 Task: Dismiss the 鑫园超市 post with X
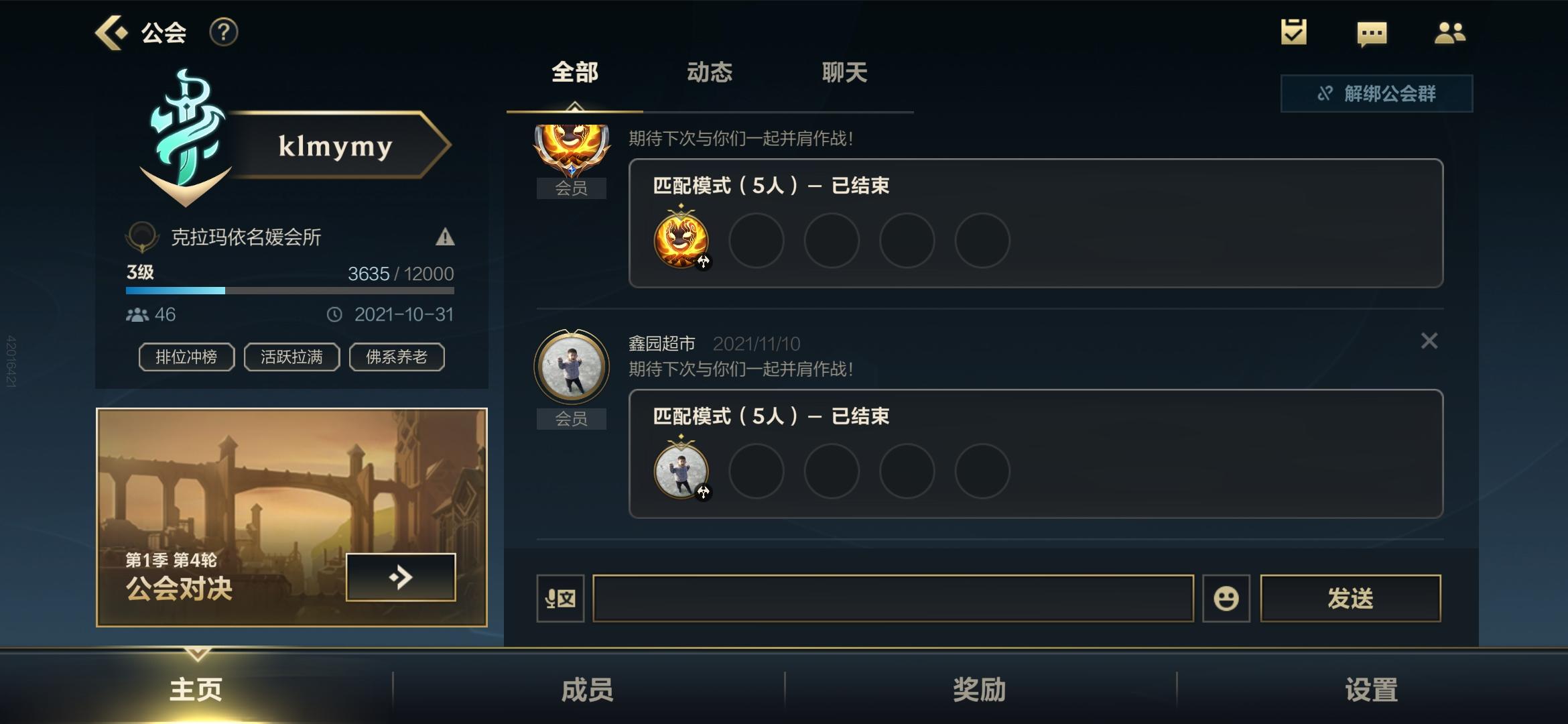(x=1429, y=341)
